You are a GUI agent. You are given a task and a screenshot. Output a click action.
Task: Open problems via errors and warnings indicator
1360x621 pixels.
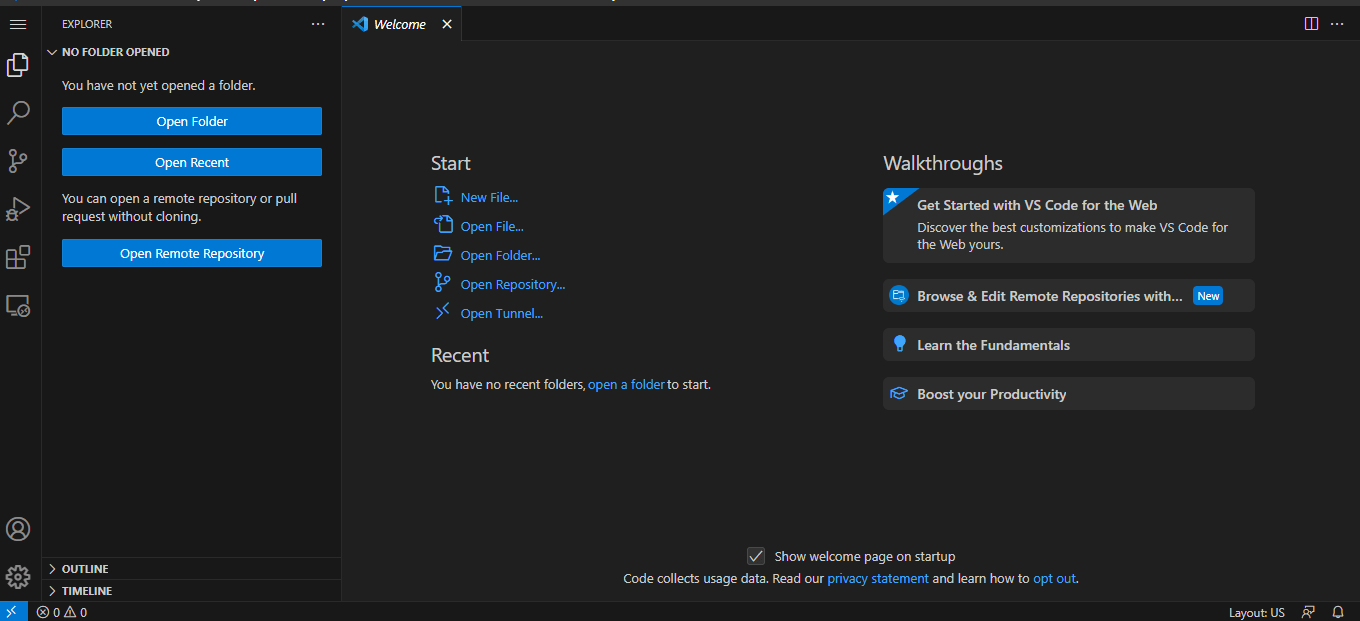(62, 612)
